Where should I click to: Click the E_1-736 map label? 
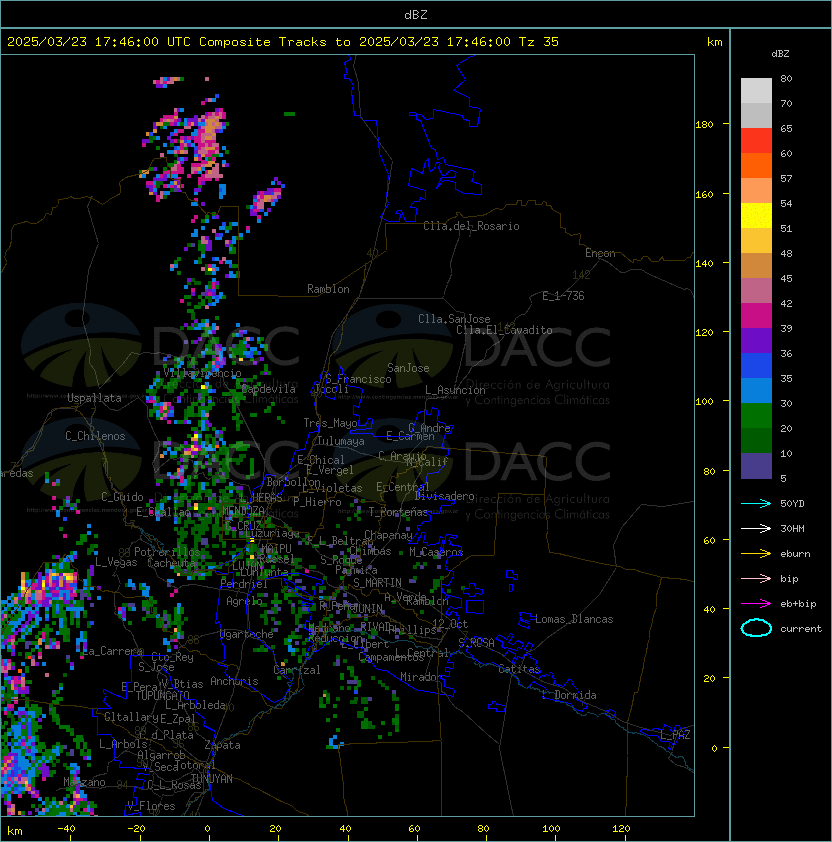point(563,296)
